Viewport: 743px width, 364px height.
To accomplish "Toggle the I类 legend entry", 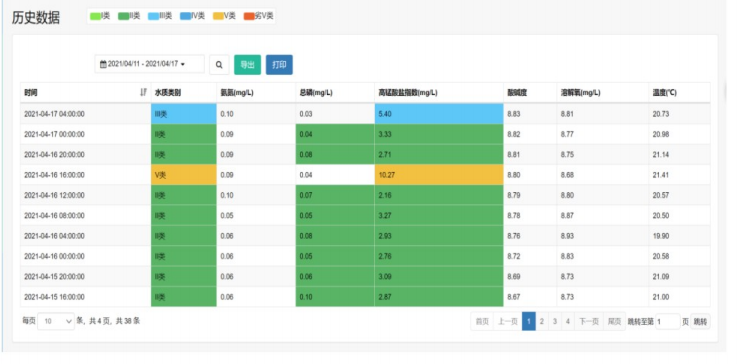I will 100,16.
